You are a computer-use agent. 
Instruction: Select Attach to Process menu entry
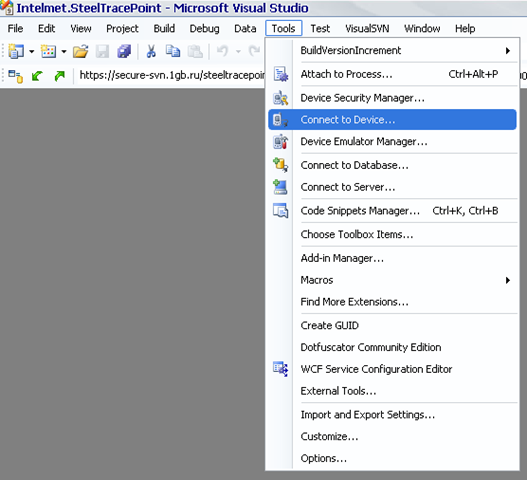point(392,74)
